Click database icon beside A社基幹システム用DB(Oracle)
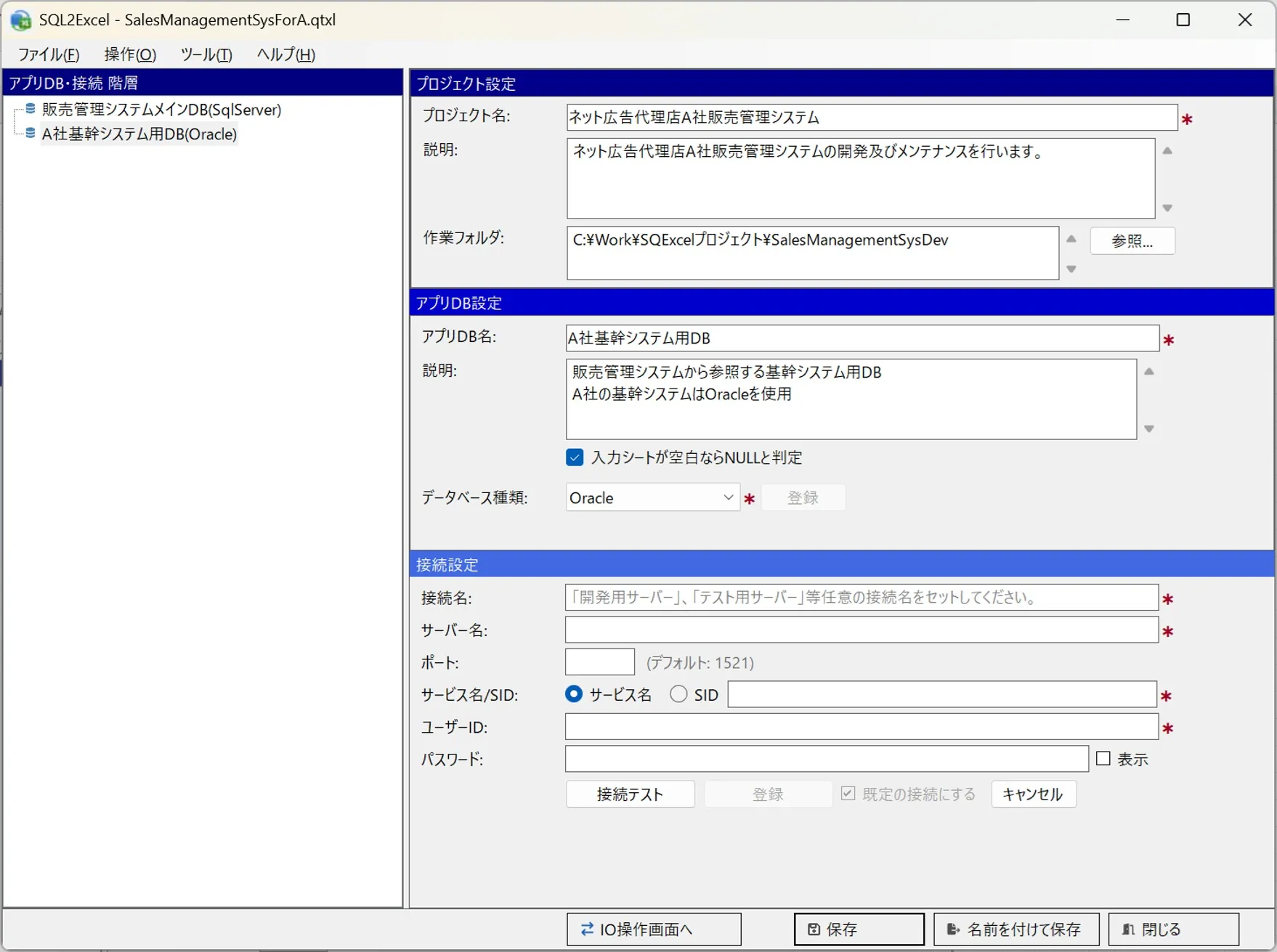 [x=31, y=134]
